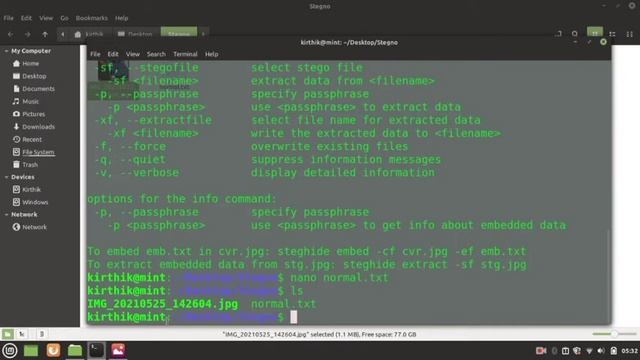The image size is (640, 360).
Task: Open the file manager File menu
Action: pyautogui.click(x=8, y=18)
